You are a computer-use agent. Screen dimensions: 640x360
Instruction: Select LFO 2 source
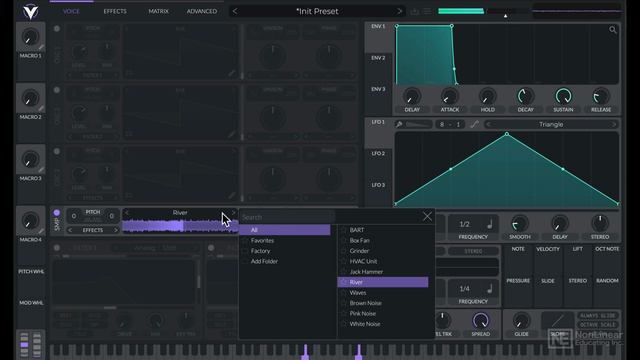(378, 153)
